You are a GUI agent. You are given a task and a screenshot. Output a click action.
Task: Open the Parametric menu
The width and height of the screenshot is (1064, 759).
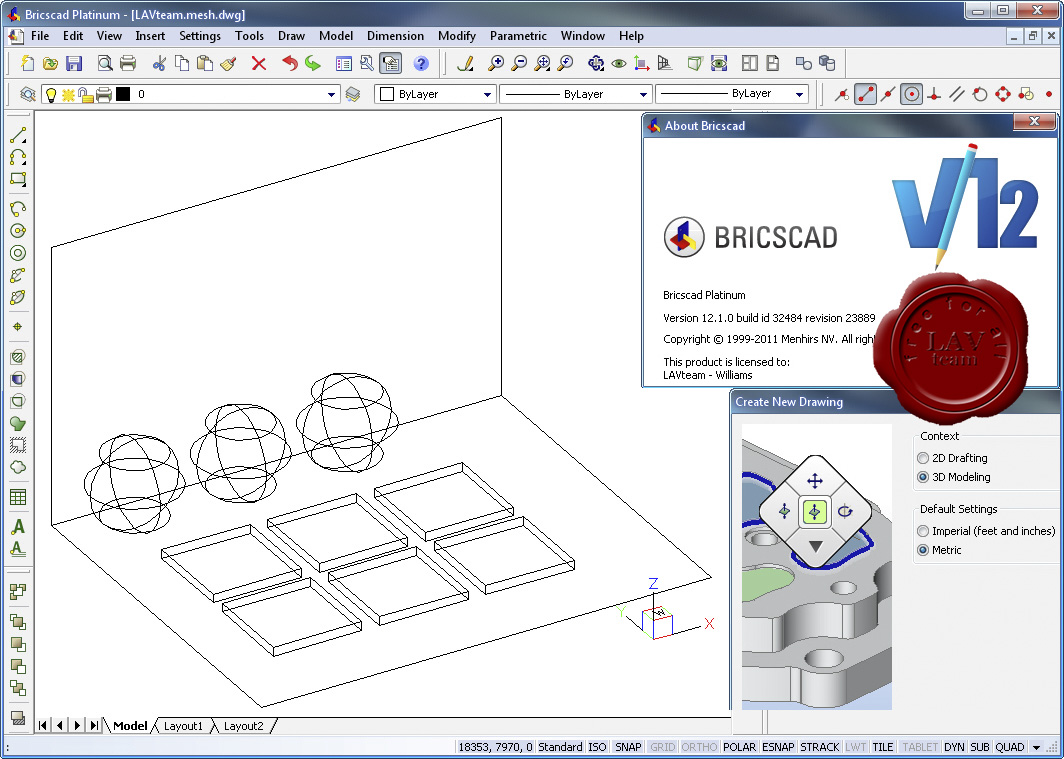[518, 36]
